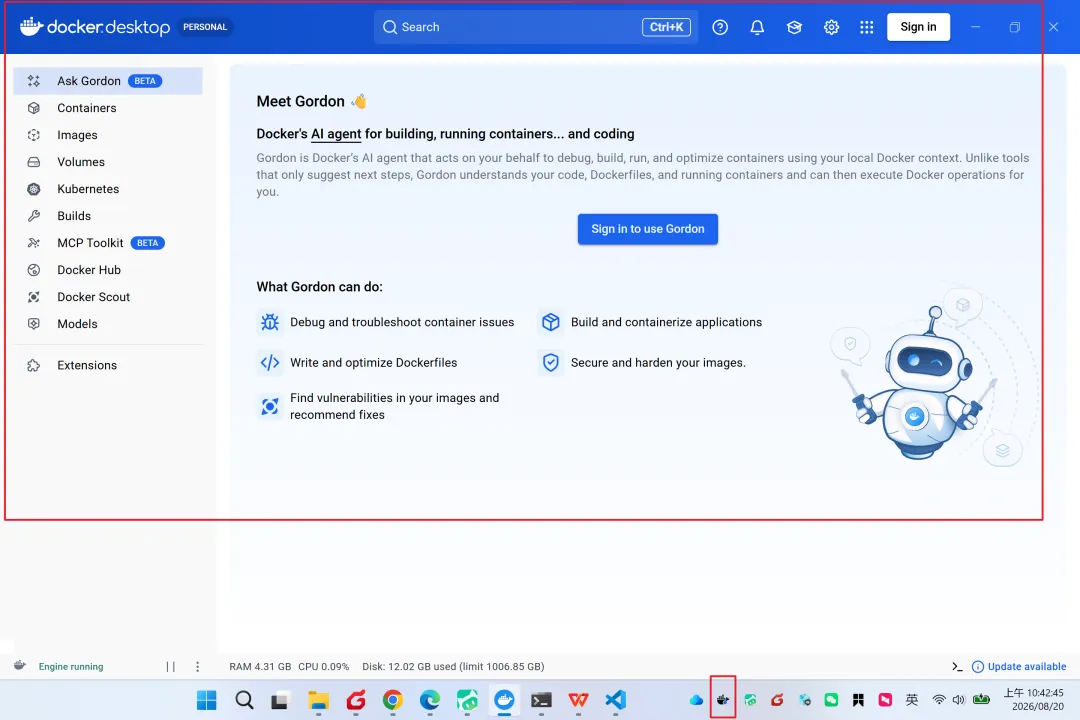
Task: Focus the Search field in the header
Action: point(535,27)
